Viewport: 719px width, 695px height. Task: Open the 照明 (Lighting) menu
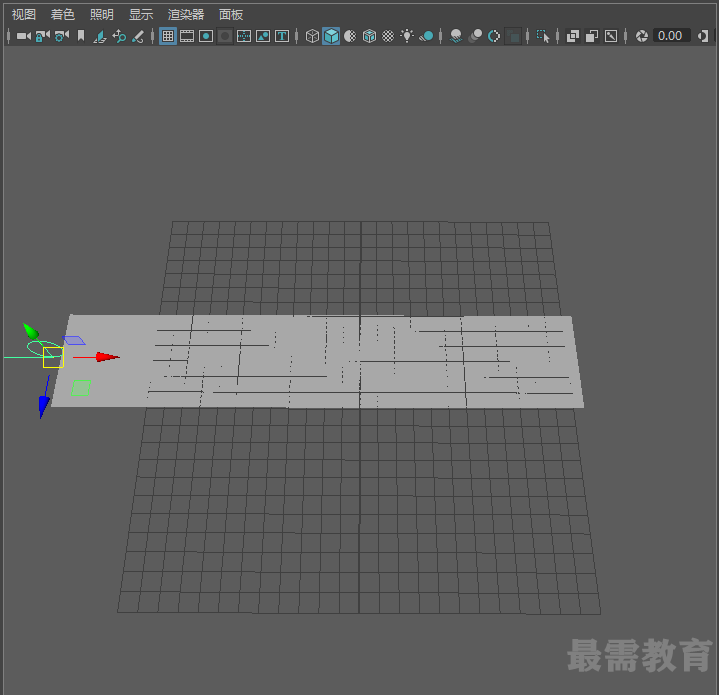[x=102, y=15]
